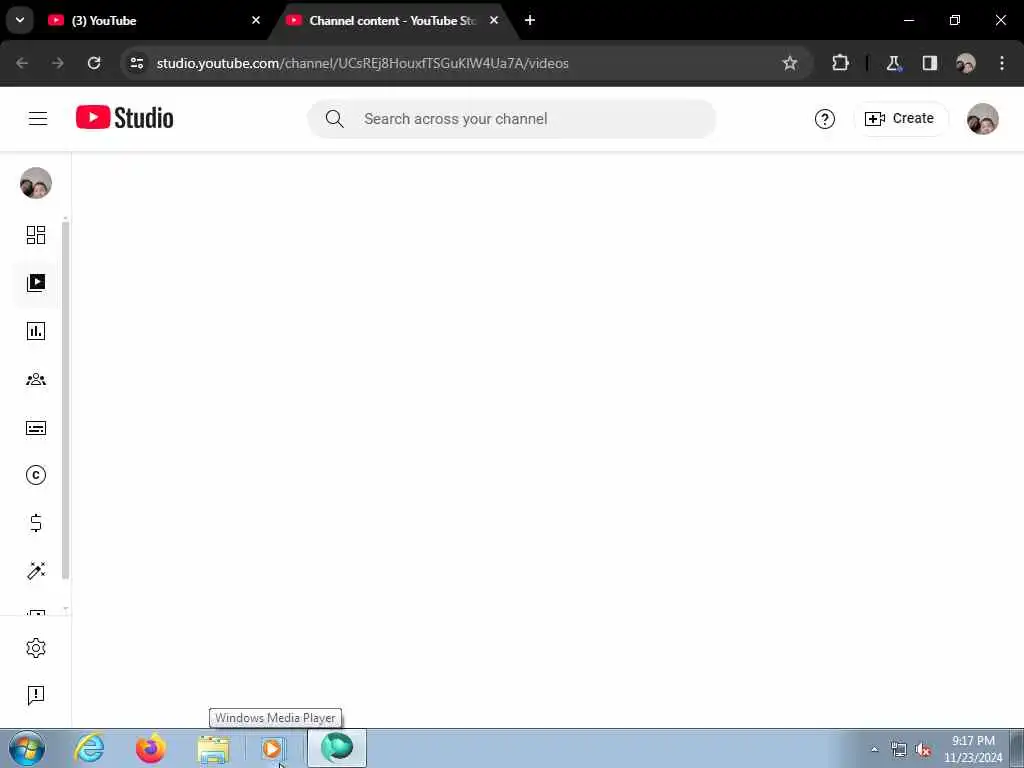1024x768 pixels.
Task: Open the Copyright sidebar icon
Action: click(36, 475)
